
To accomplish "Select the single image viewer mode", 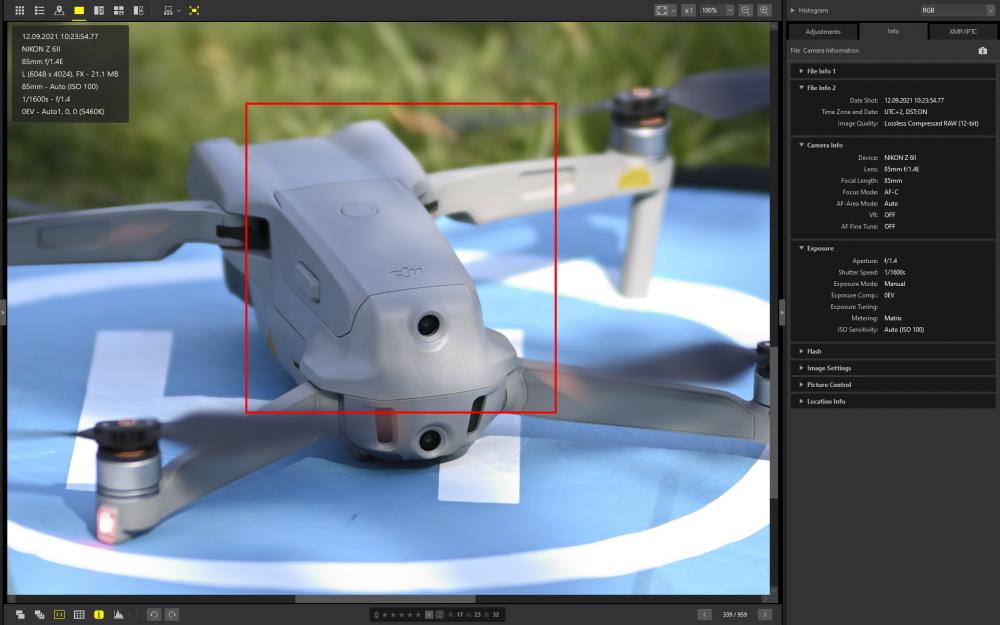I will point(79,10).
